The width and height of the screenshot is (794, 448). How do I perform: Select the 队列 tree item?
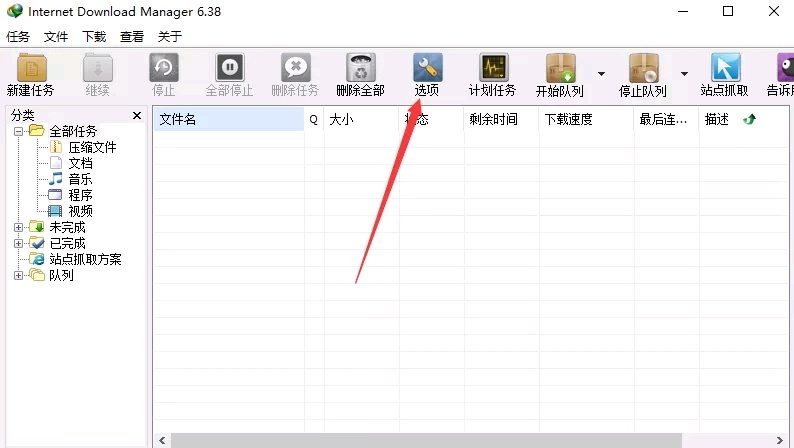pos(61,275)
